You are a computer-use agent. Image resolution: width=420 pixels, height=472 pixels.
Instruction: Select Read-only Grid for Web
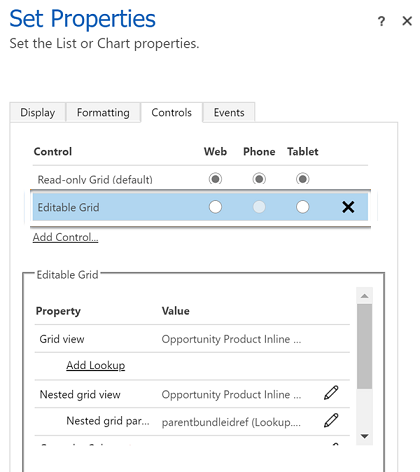pyautogui.click(x=215, y=179)
